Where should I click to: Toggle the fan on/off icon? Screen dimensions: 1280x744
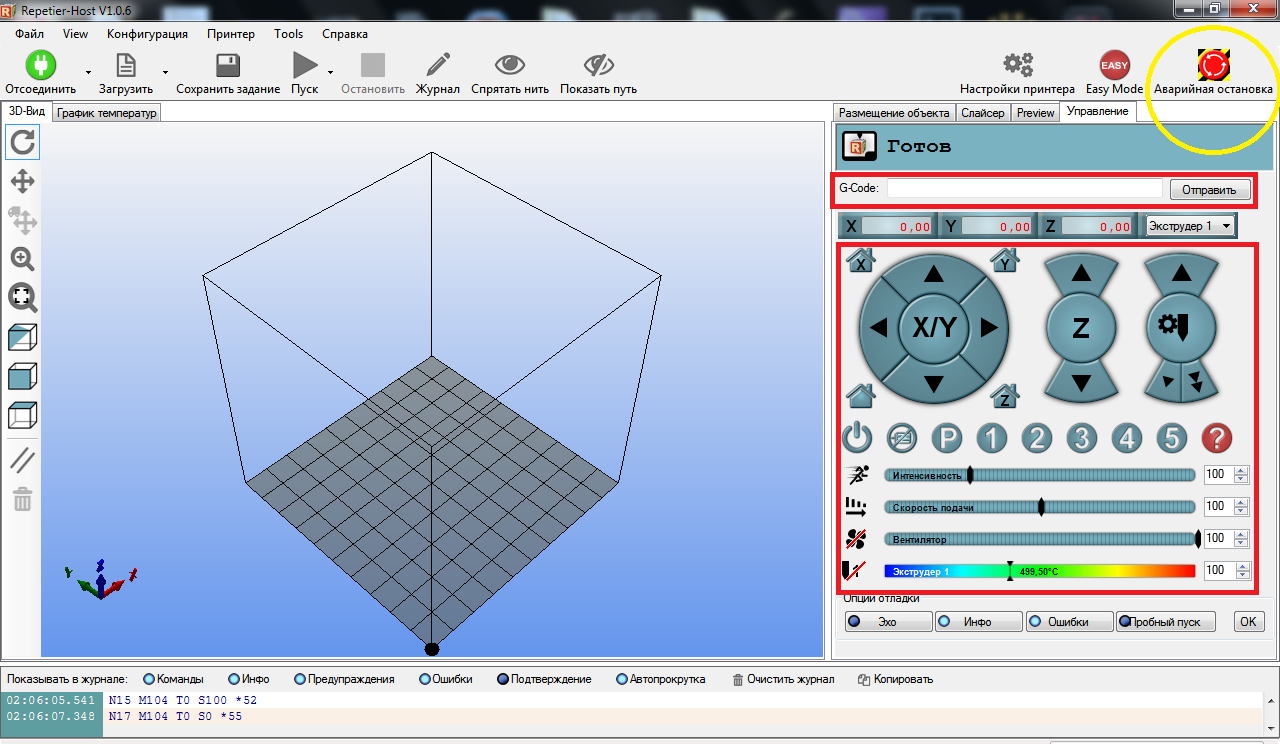tap(857, 539)
